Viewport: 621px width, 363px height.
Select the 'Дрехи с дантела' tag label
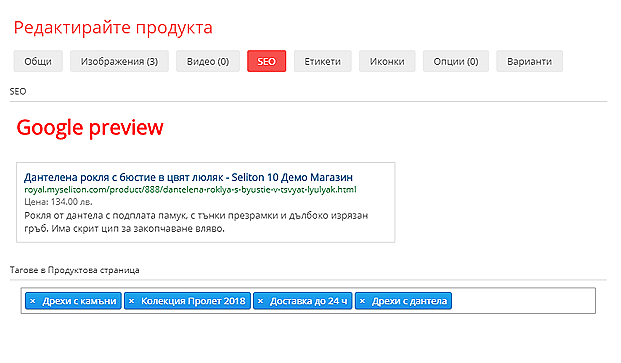click(409, 301)
